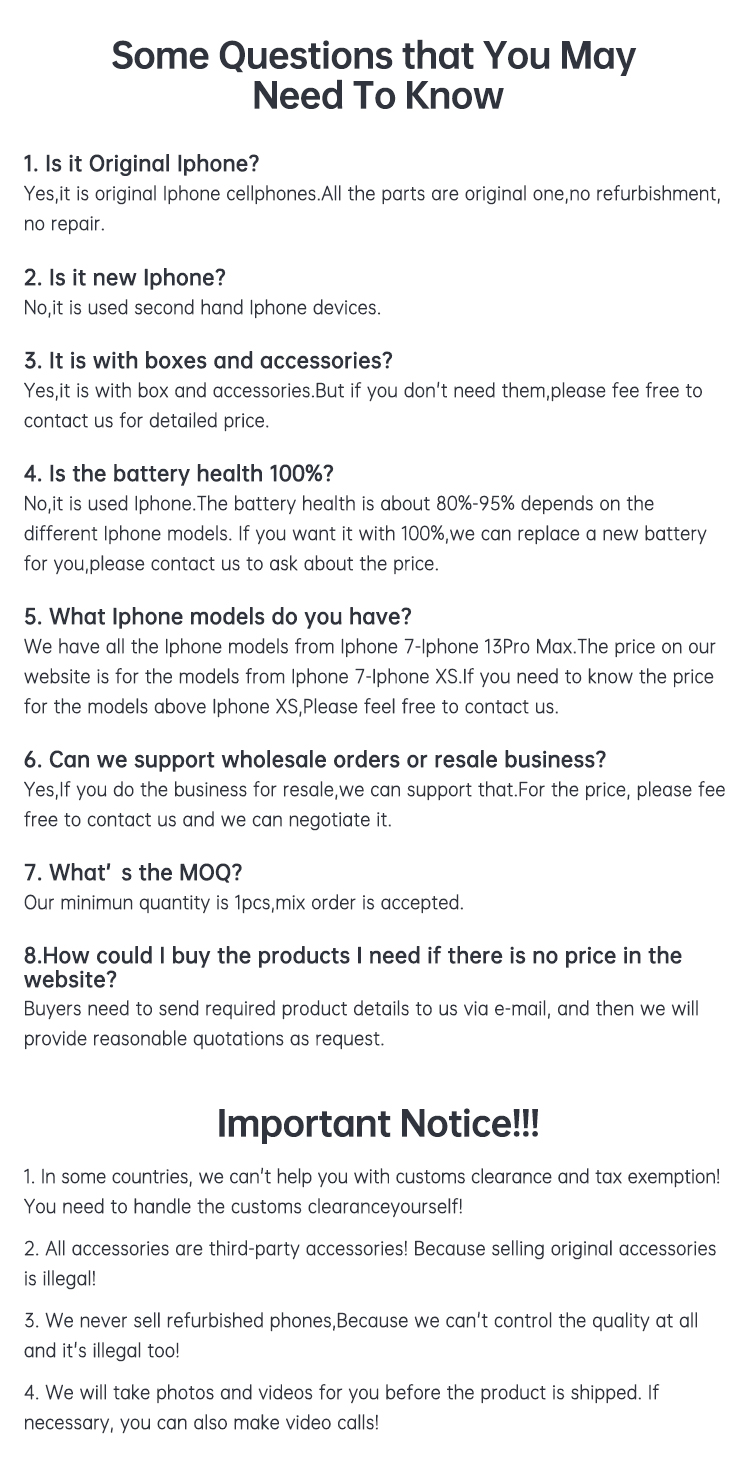Click the "Important Notice!!!" heading
The image size is (750, 1460).
[377, 1123]
